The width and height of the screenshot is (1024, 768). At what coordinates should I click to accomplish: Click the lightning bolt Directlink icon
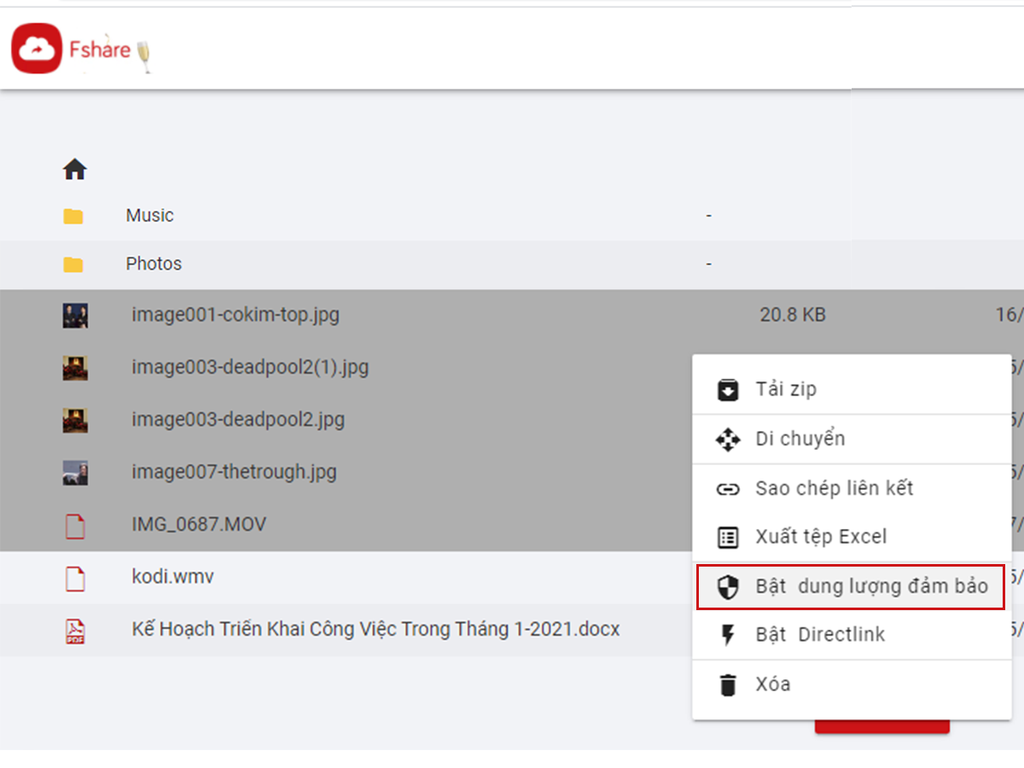coord(728,635)
